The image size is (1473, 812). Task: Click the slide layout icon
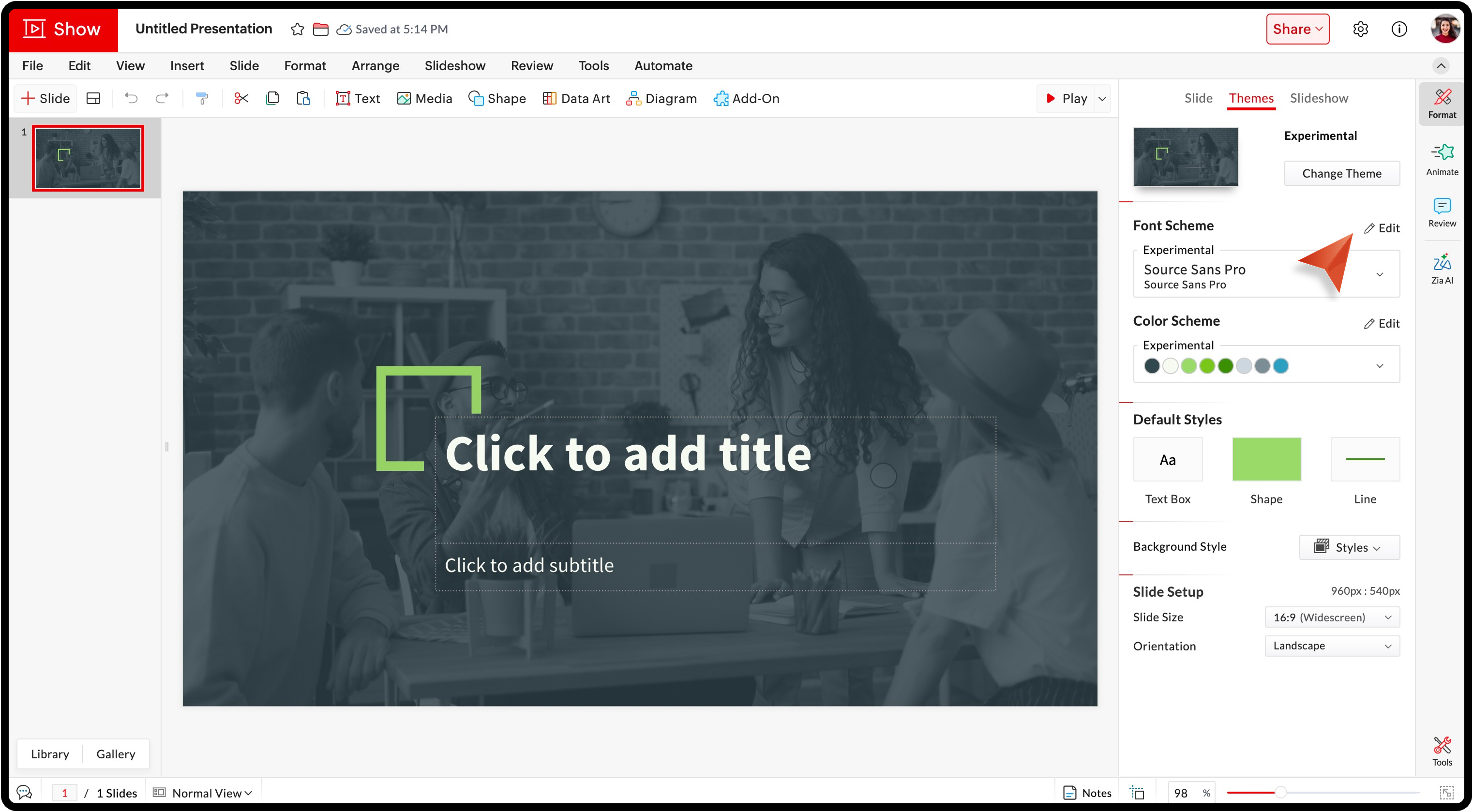[x=93, y=98]
